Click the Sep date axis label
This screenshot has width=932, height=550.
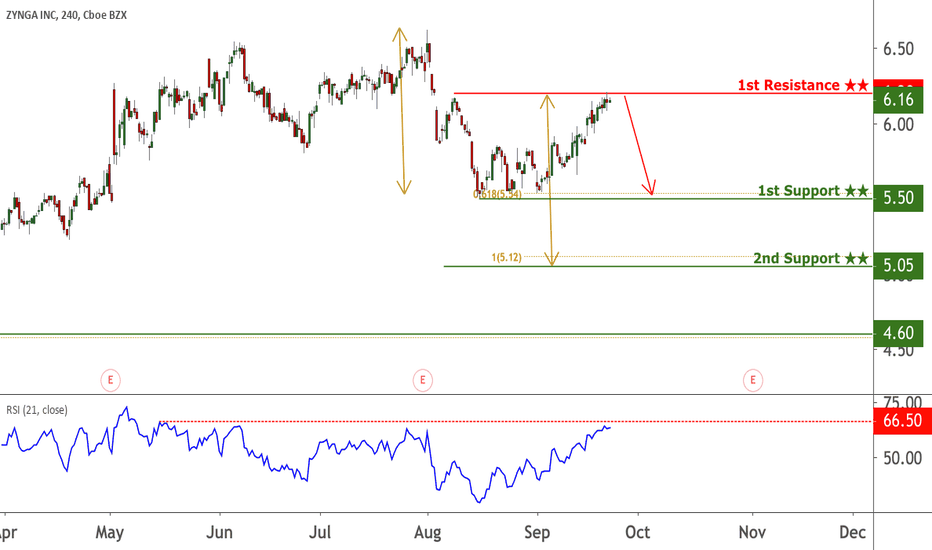537,532
